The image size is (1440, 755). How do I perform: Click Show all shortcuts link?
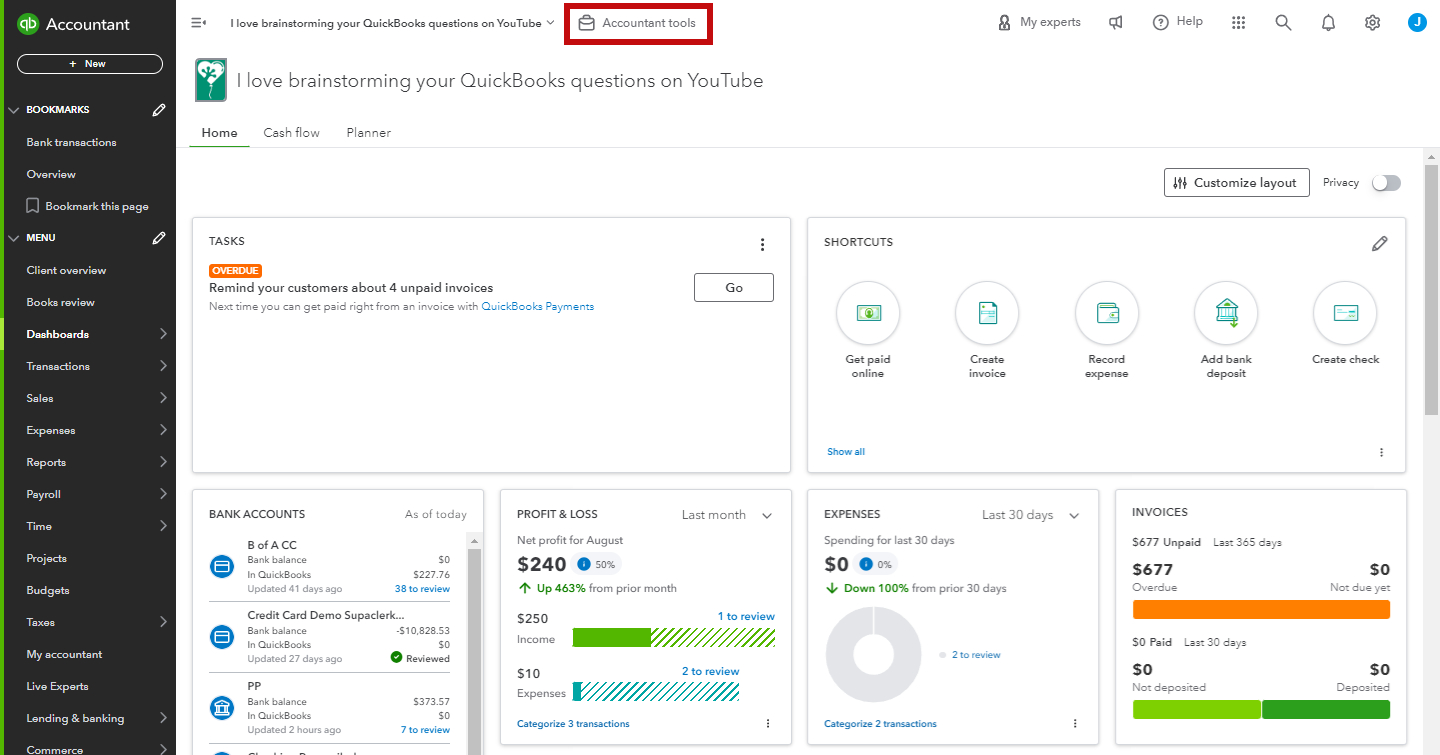click(846, 452)
